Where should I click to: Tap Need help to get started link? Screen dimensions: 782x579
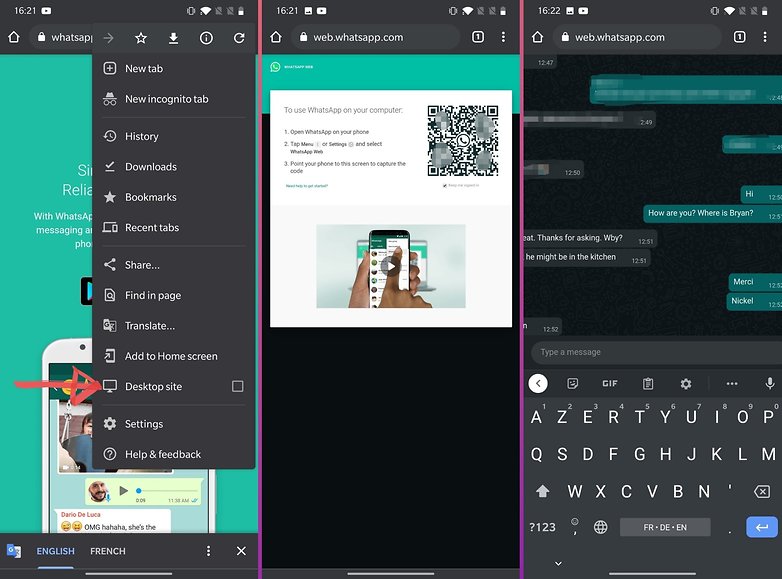pos(307,186)
